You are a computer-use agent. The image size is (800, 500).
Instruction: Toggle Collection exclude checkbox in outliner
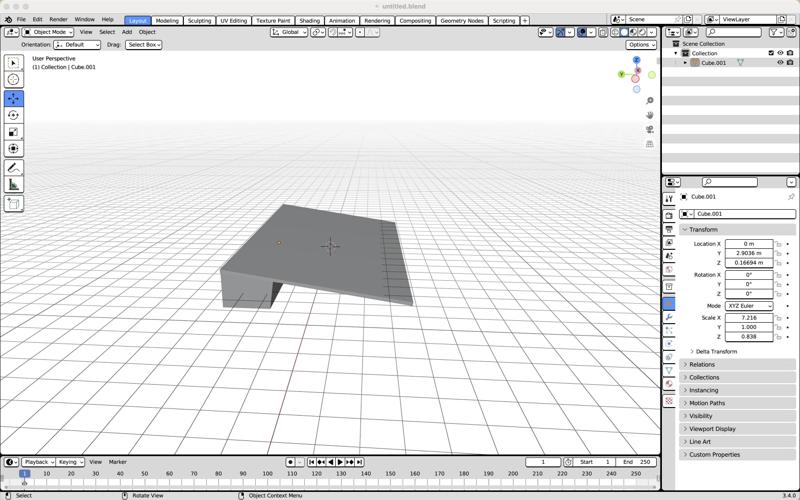click(771, 53)
